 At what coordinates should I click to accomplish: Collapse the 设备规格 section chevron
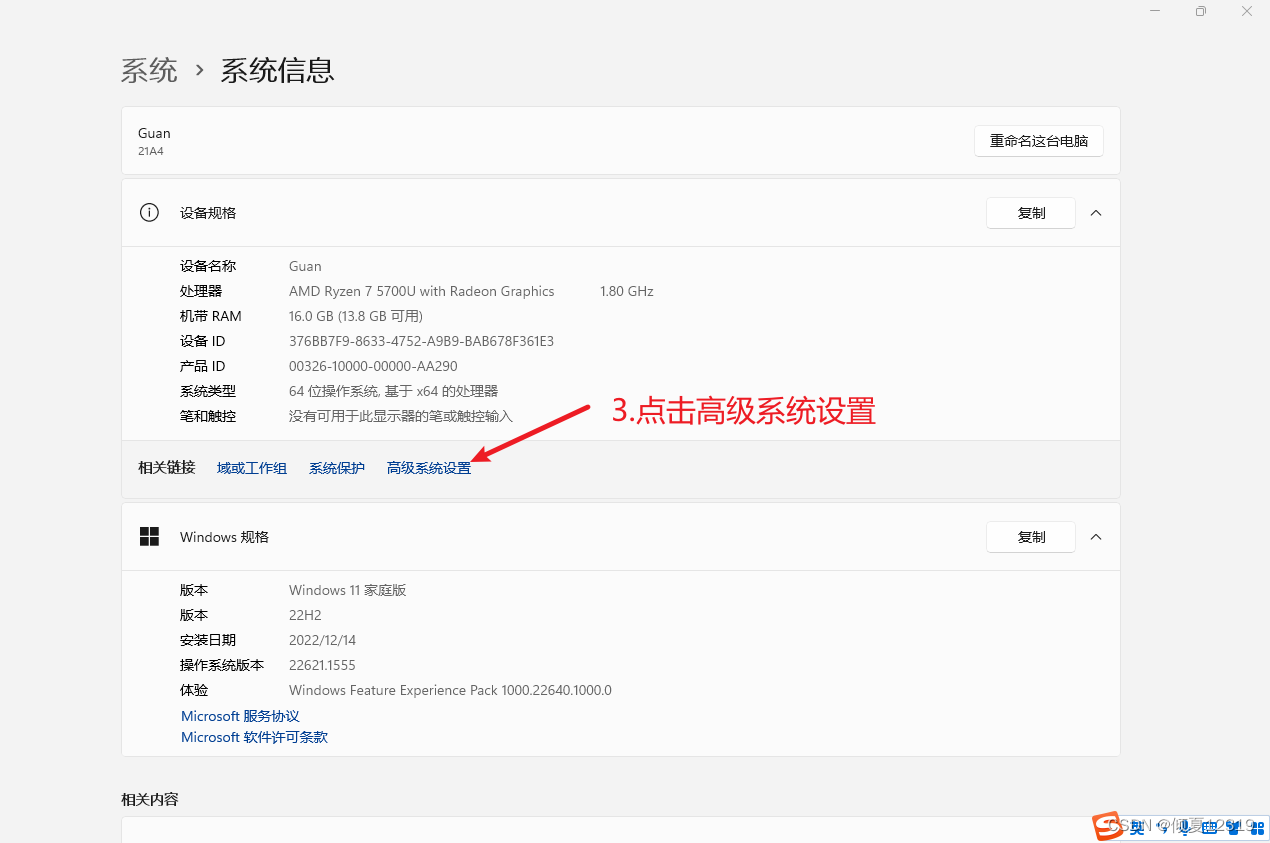[1096, 213]
